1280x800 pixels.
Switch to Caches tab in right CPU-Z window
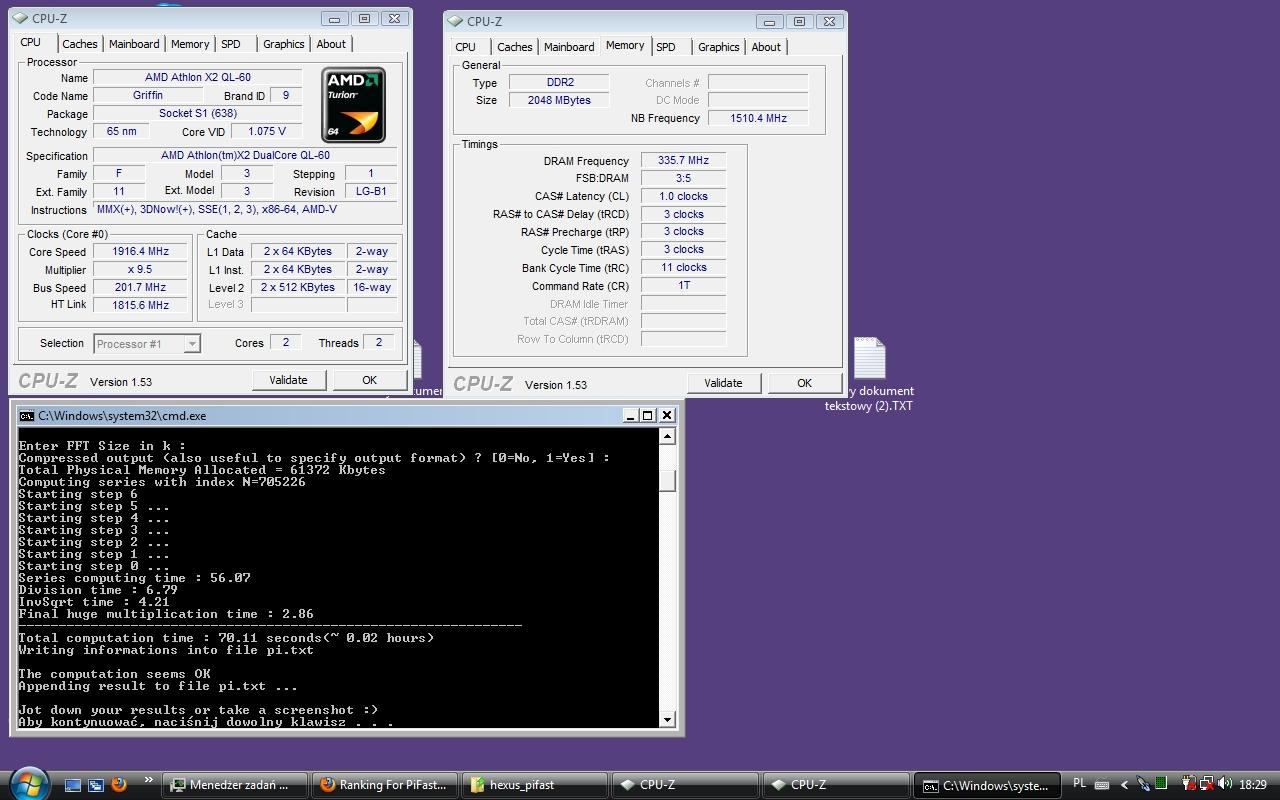tap(514, 47)
